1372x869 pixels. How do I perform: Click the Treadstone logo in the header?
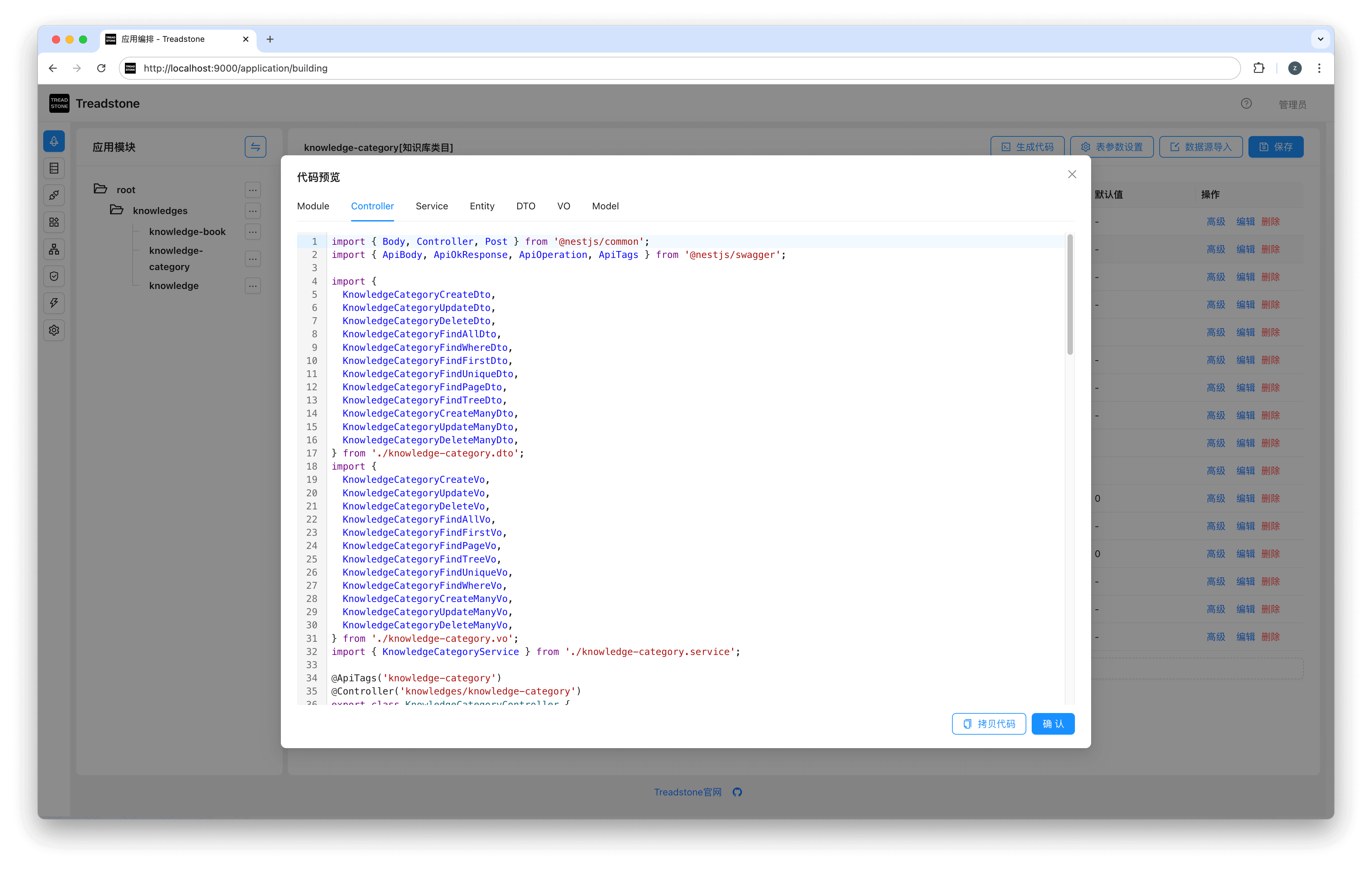[59, 103]
